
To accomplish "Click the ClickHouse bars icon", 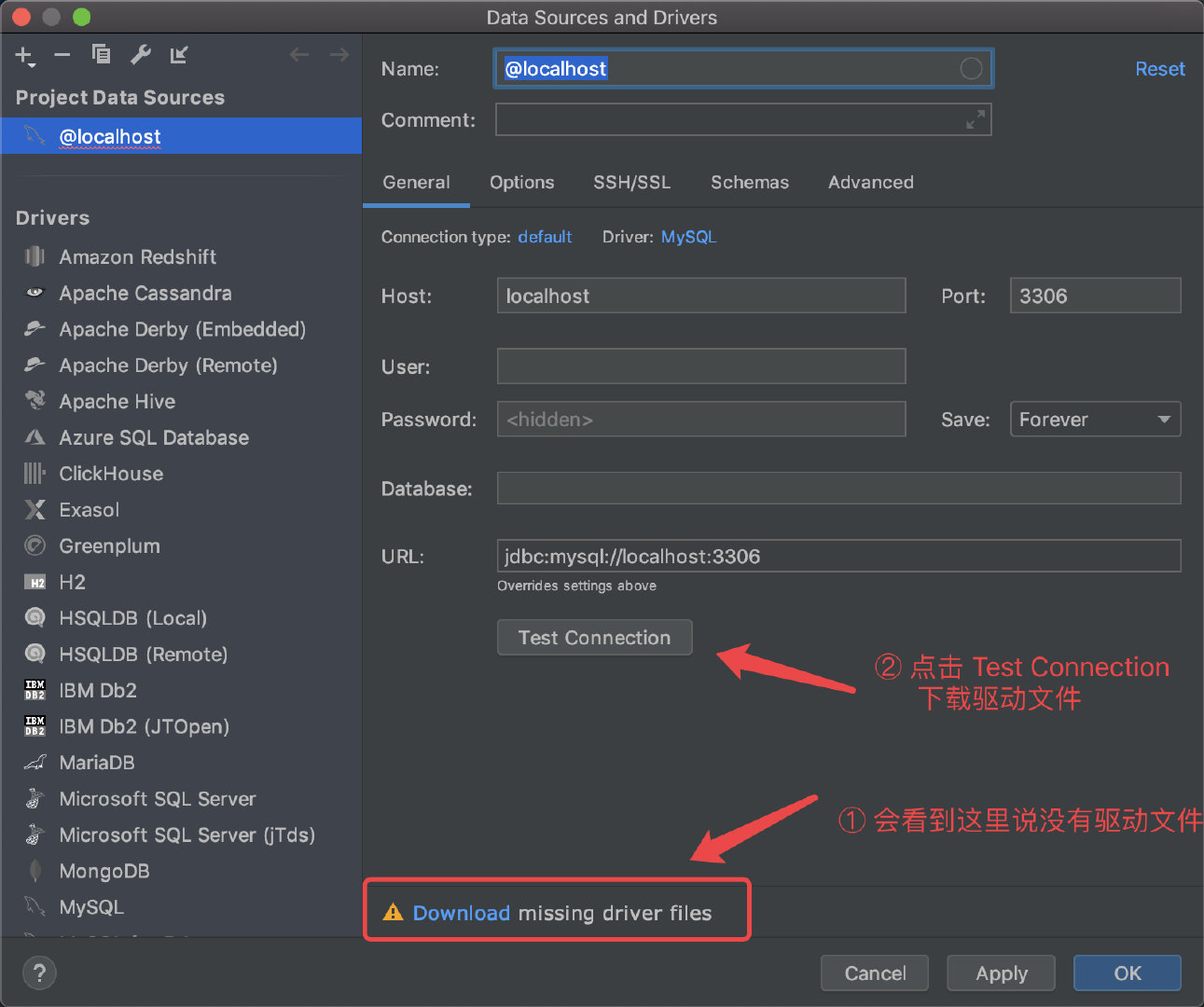I will (35, 474).
